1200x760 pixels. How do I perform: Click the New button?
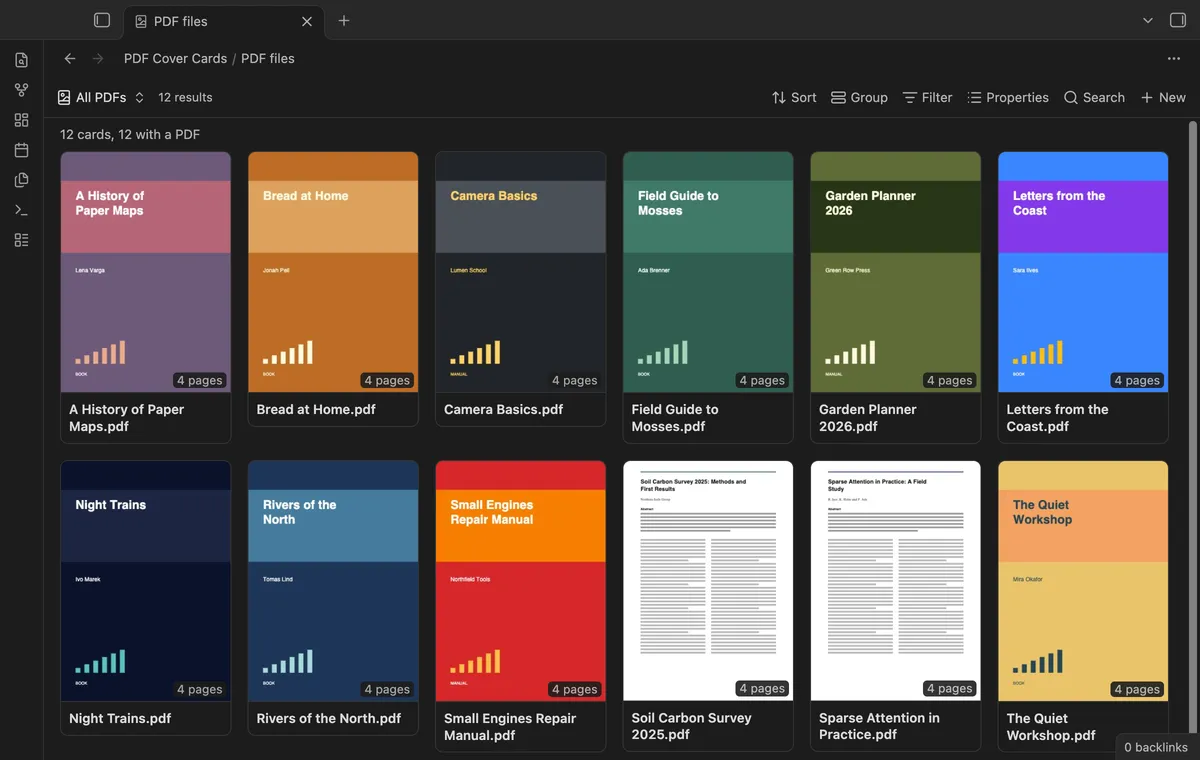[x=1163, y=97]
